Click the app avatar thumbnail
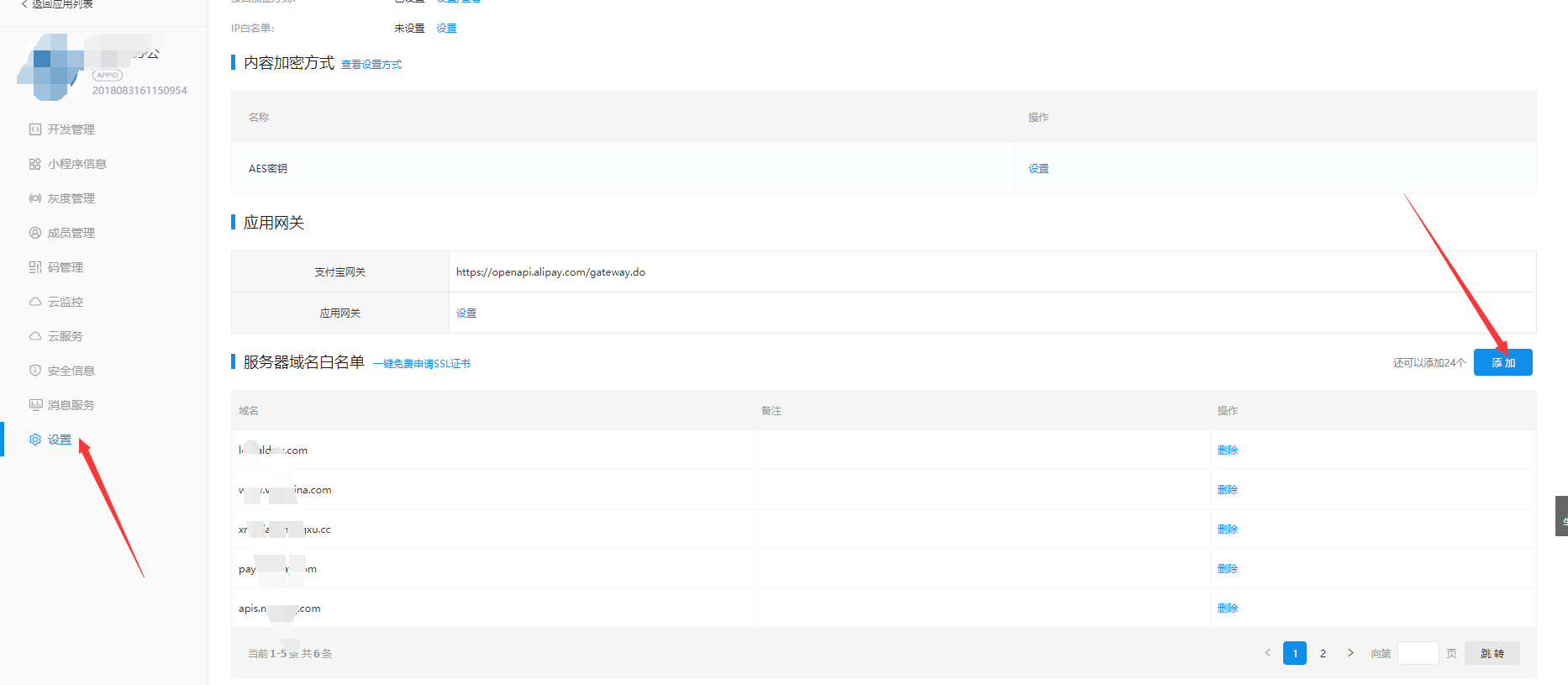The height and width of the screenshot is (685, 1568). [50, 67]
